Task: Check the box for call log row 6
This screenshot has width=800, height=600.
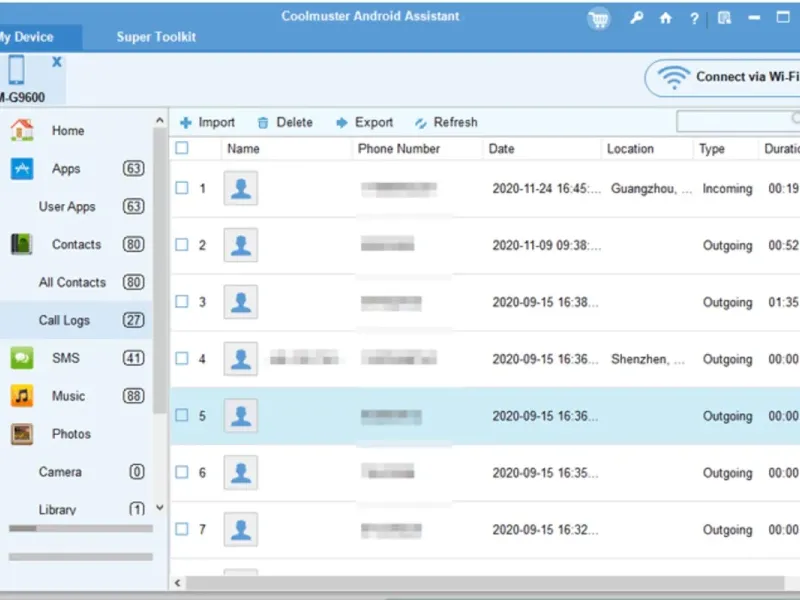Action: coord(182,472)
